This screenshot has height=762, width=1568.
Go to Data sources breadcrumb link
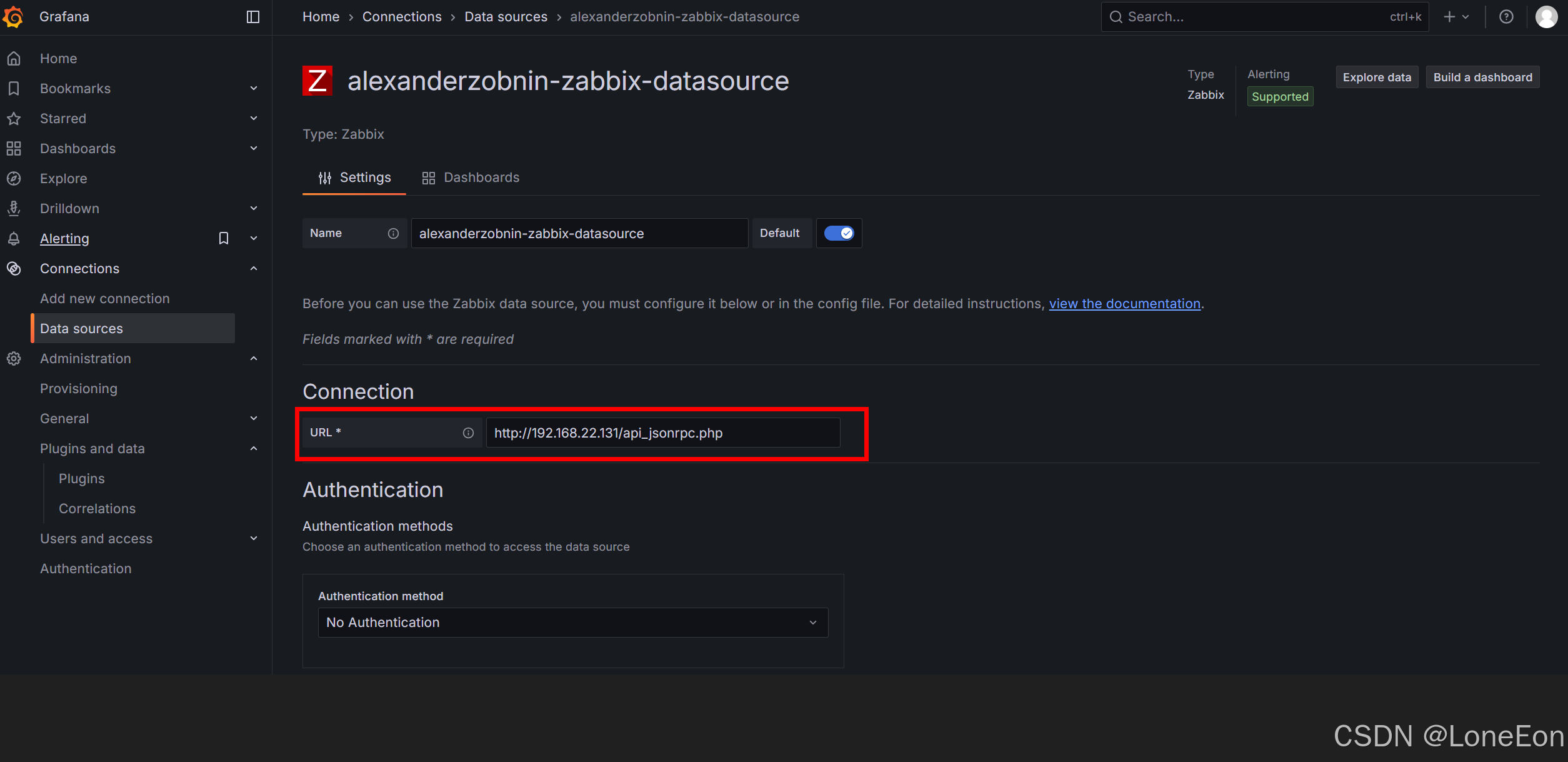click(x=506, y=17)
